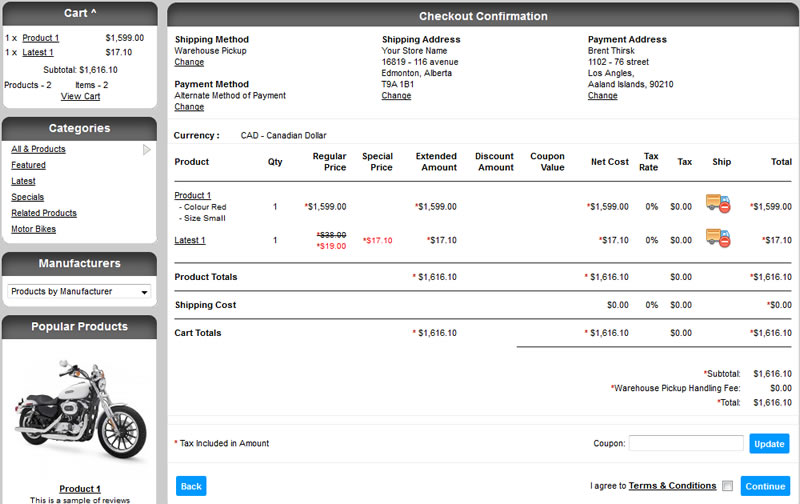This screenshot has height=504, width=800.
Task: Open Latest 1 link in Cart panel
Action: [x=38, y=53]
